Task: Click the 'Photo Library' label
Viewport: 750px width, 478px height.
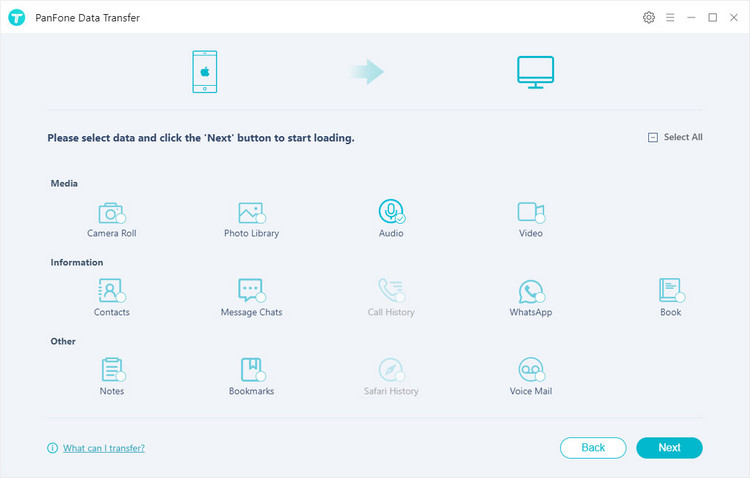Action: [252, 233]
